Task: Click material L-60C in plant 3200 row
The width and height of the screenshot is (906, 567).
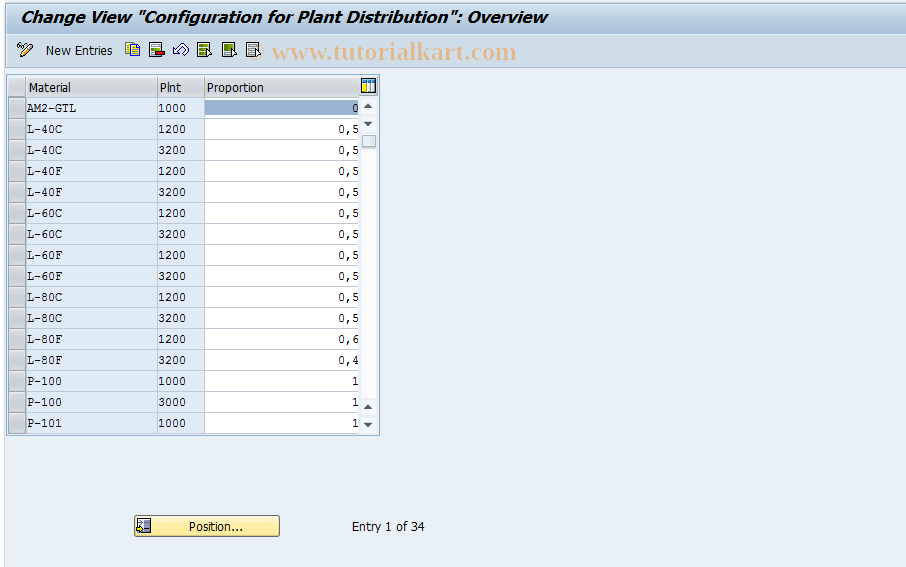Action: (x=91, y=234)
